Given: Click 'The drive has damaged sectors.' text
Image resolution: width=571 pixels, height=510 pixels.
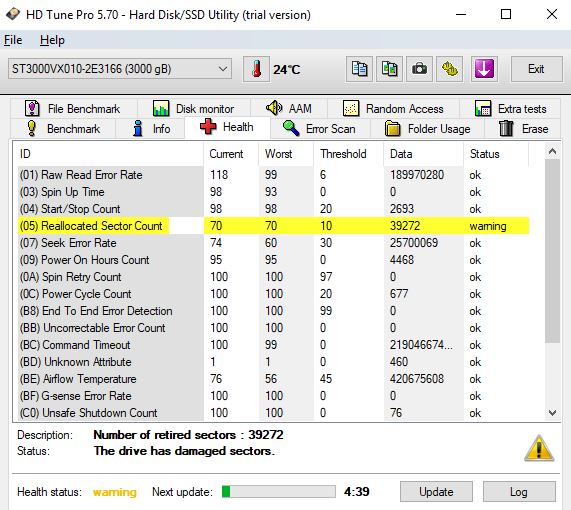Looking at the screenshot, I should (x=184, y=451).
